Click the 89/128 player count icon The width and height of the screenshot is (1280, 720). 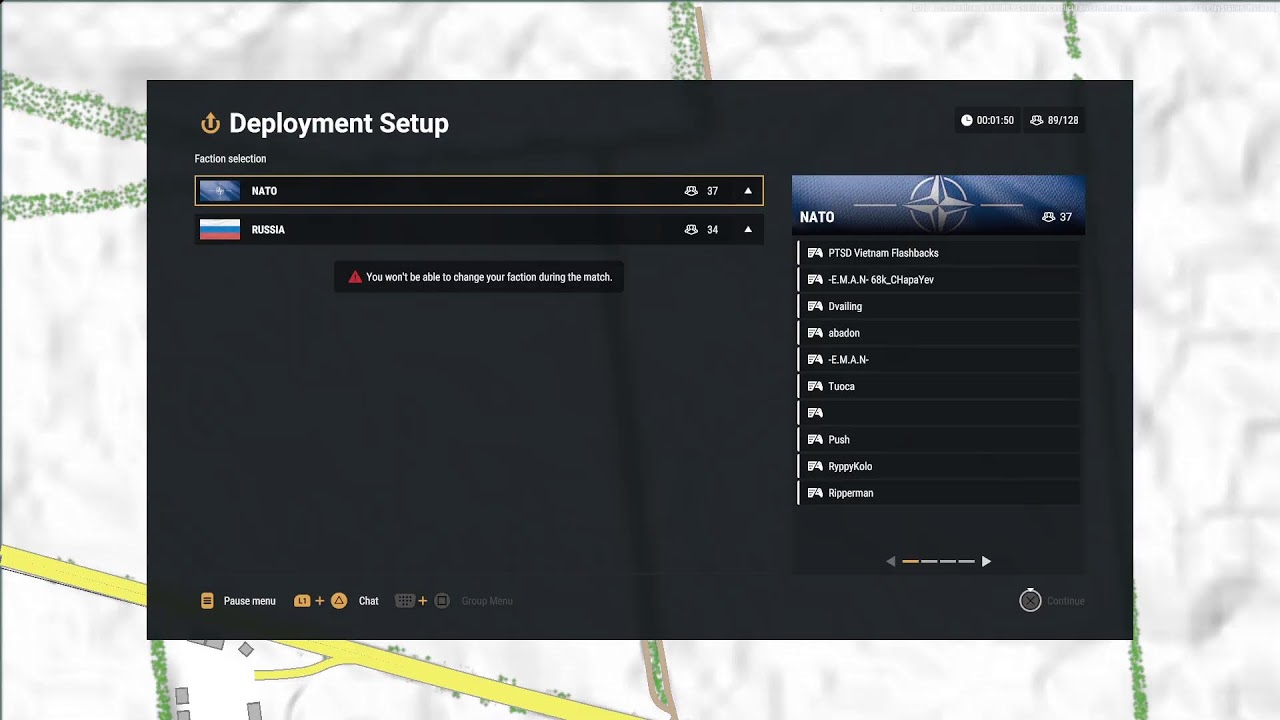coord(1037,120)
